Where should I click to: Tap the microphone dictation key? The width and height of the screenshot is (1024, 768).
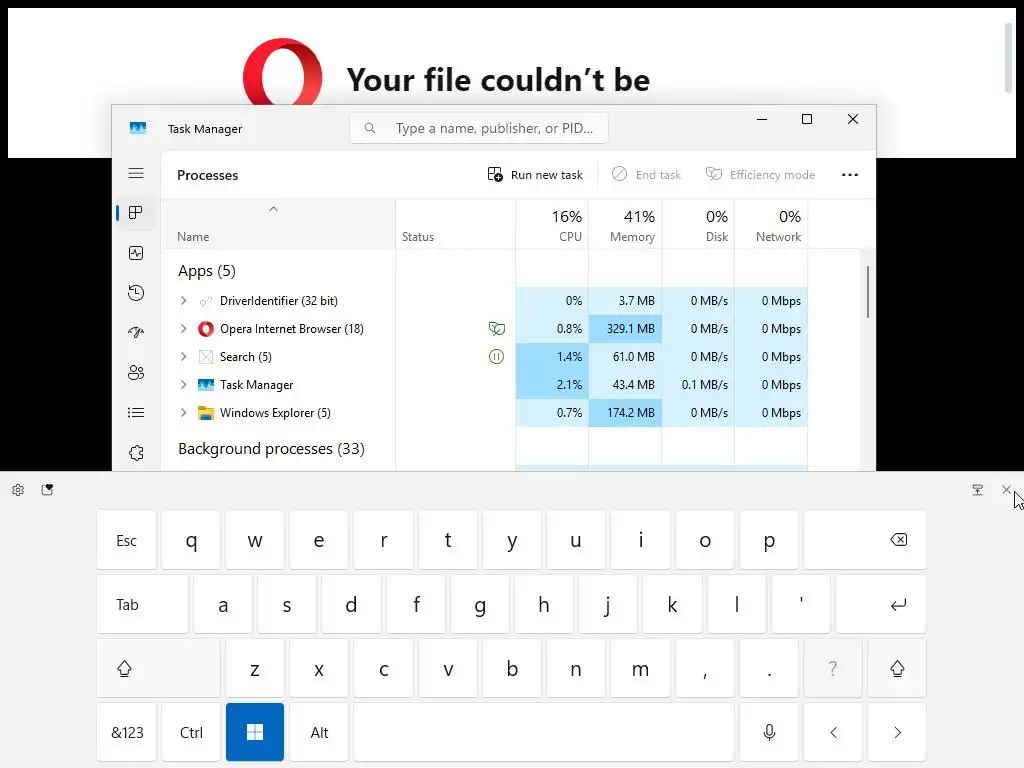tap(769, 732)
